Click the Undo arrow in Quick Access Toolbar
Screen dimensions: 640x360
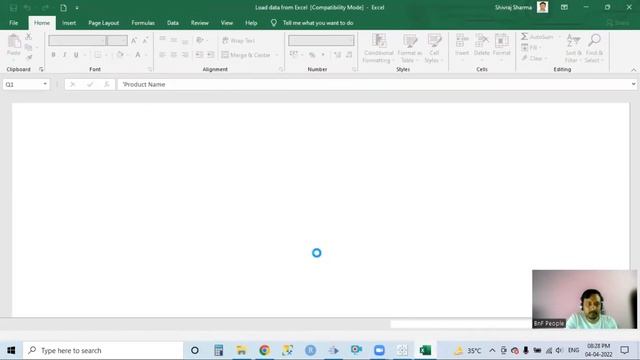click(27, 8)
